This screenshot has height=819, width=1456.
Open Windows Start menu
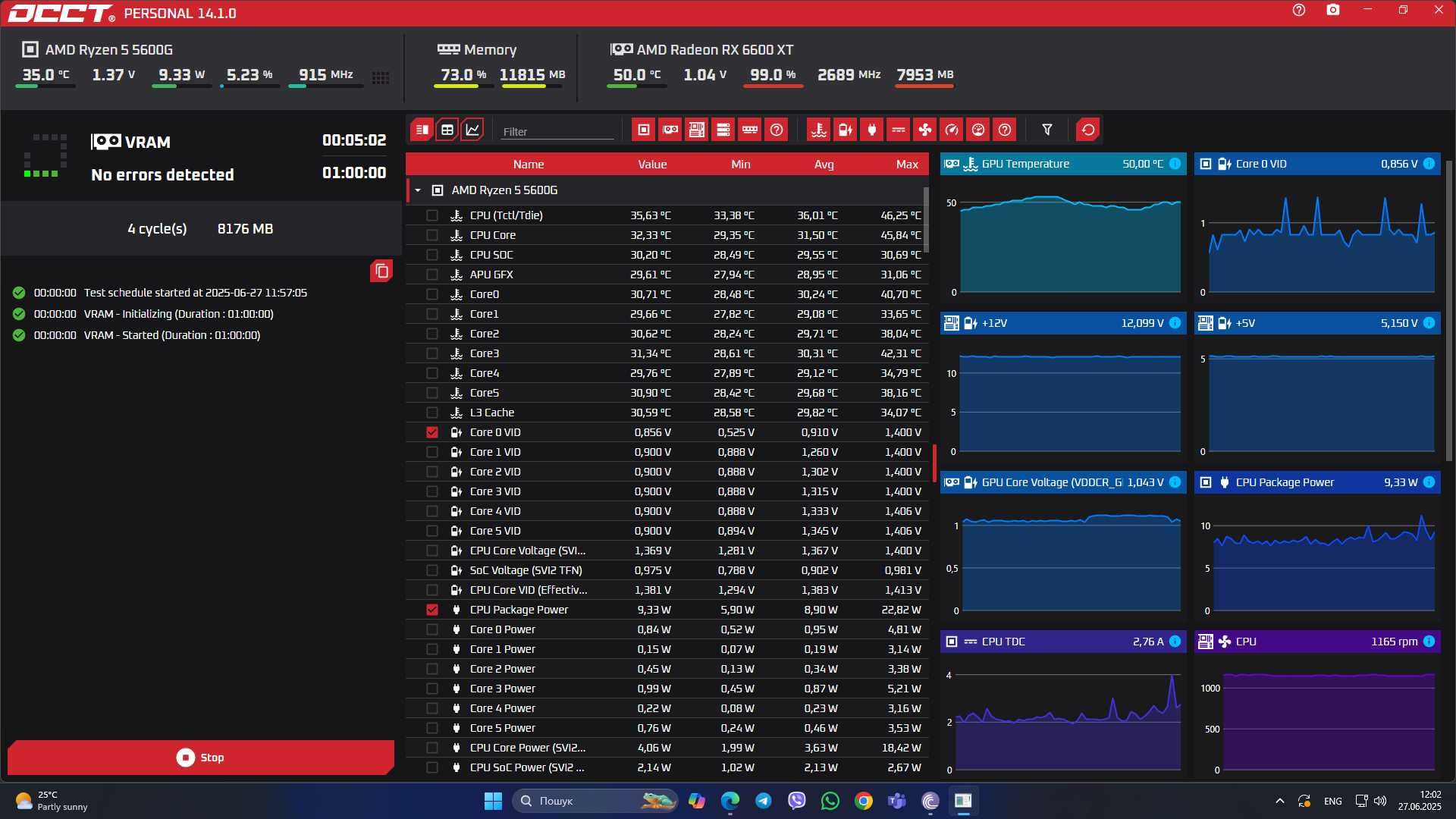click(x=493, y=801)
